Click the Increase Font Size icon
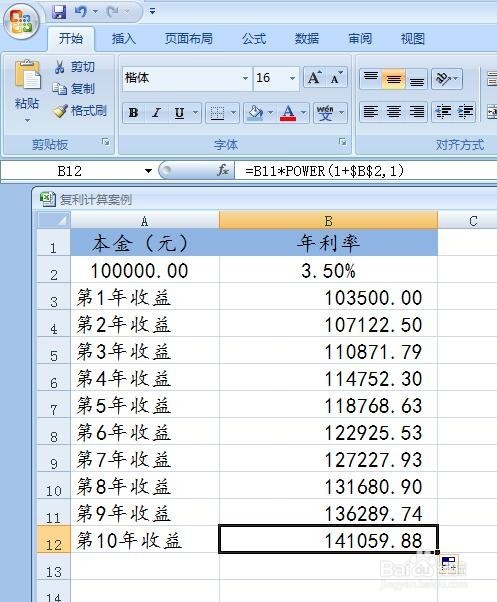The width and height of the screenshot is (497, 602). [x=314, y=78]
